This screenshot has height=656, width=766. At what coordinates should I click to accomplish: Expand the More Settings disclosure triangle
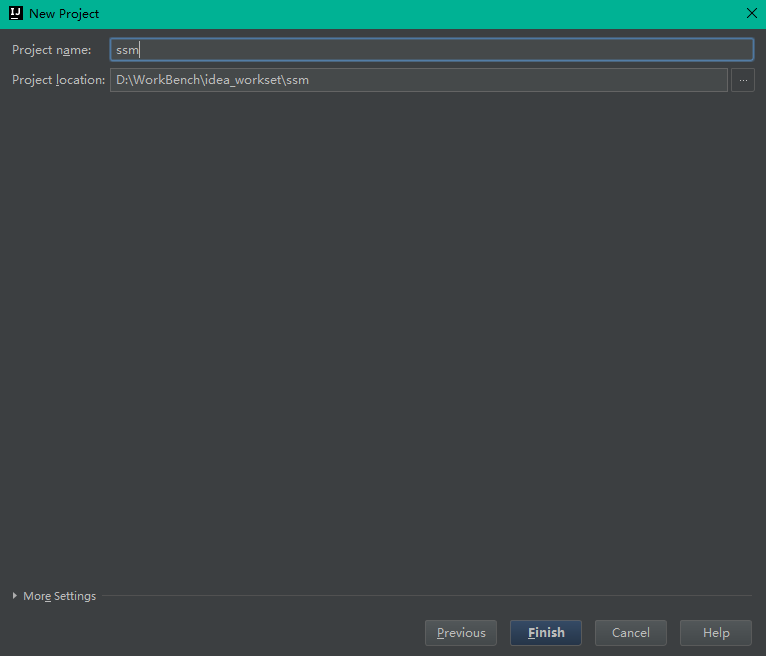coord(15,595)
